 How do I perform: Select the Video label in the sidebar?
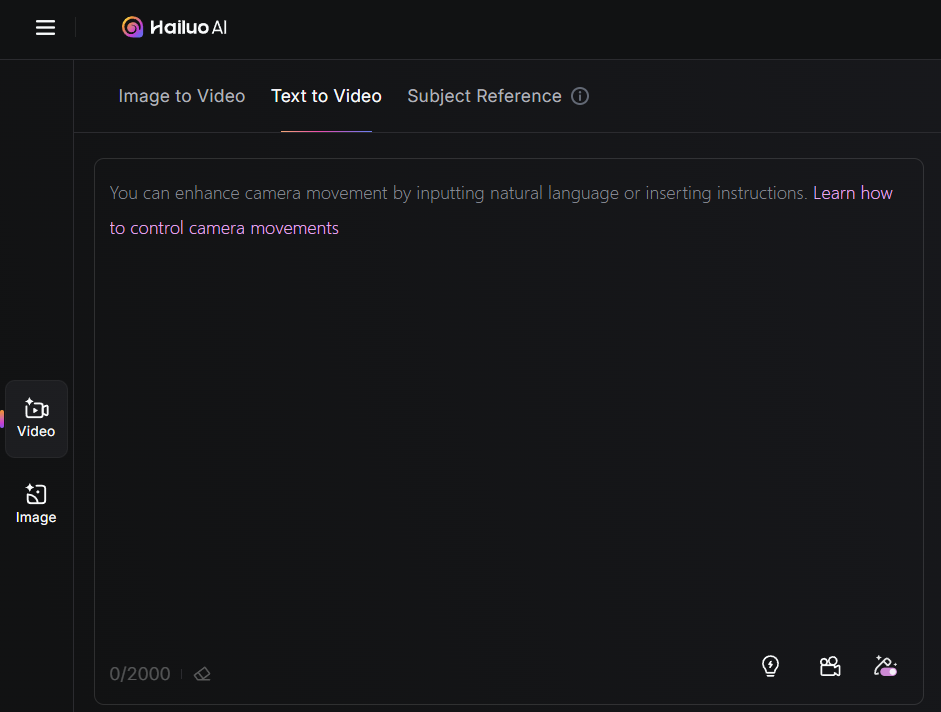tap(36, 432)
